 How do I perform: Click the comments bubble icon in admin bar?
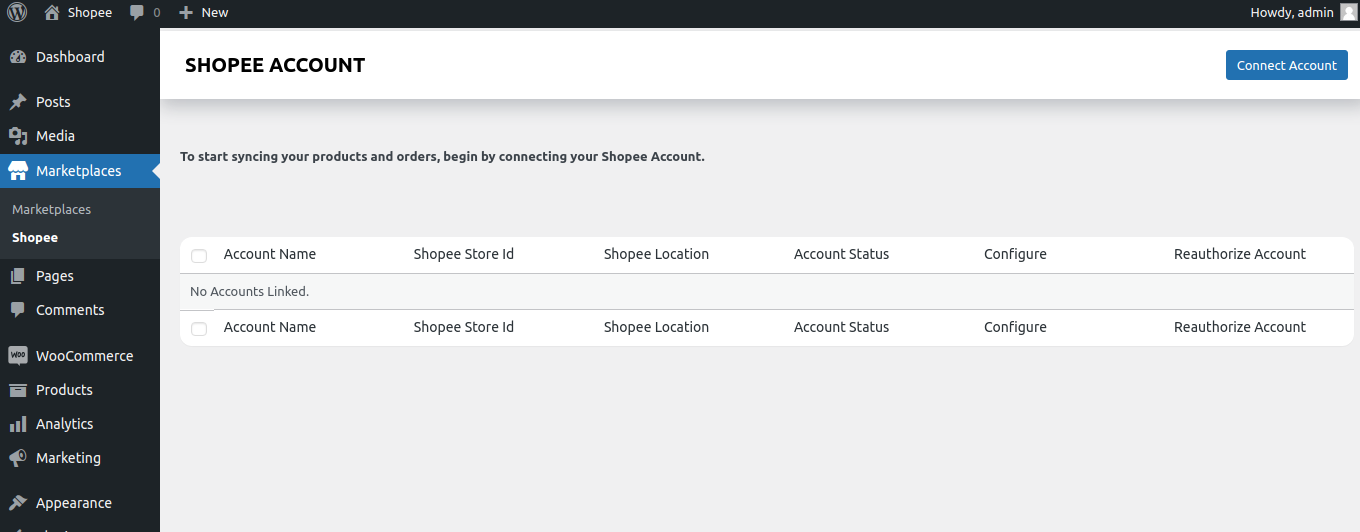[x=137, y=13]
